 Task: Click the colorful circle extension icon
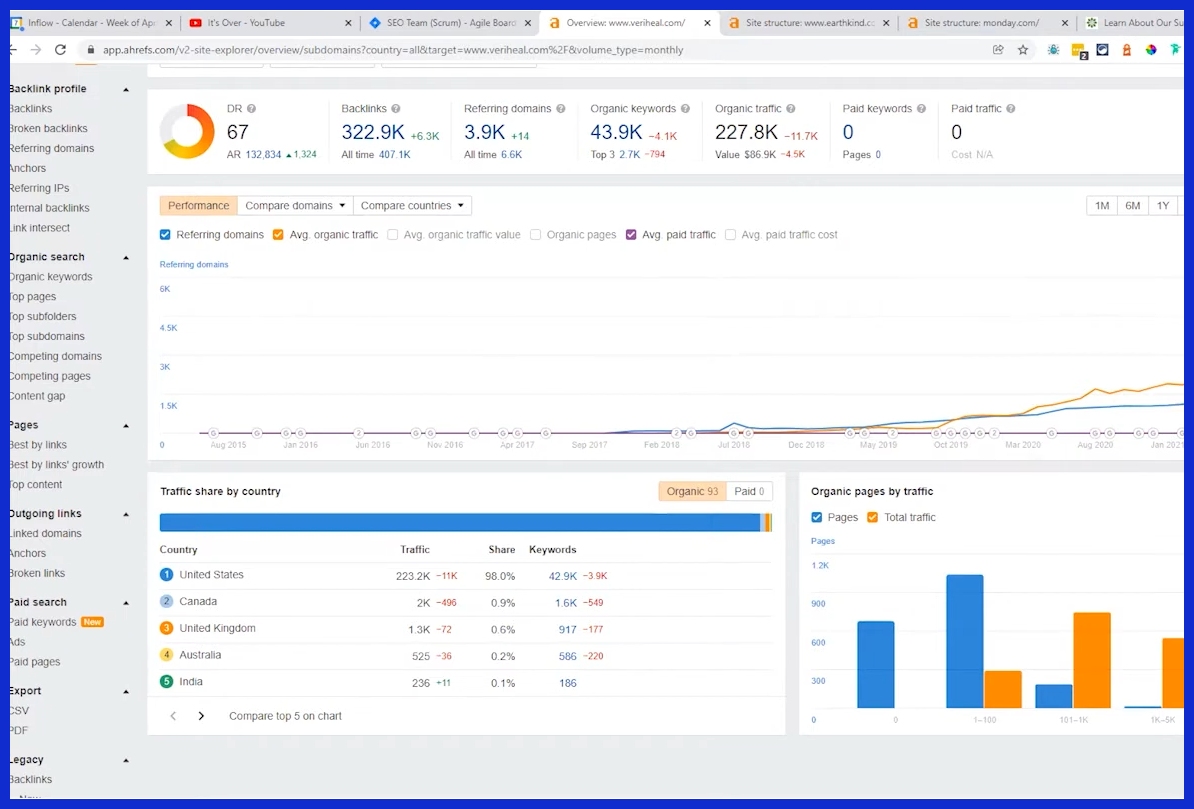coord(1151,50)
